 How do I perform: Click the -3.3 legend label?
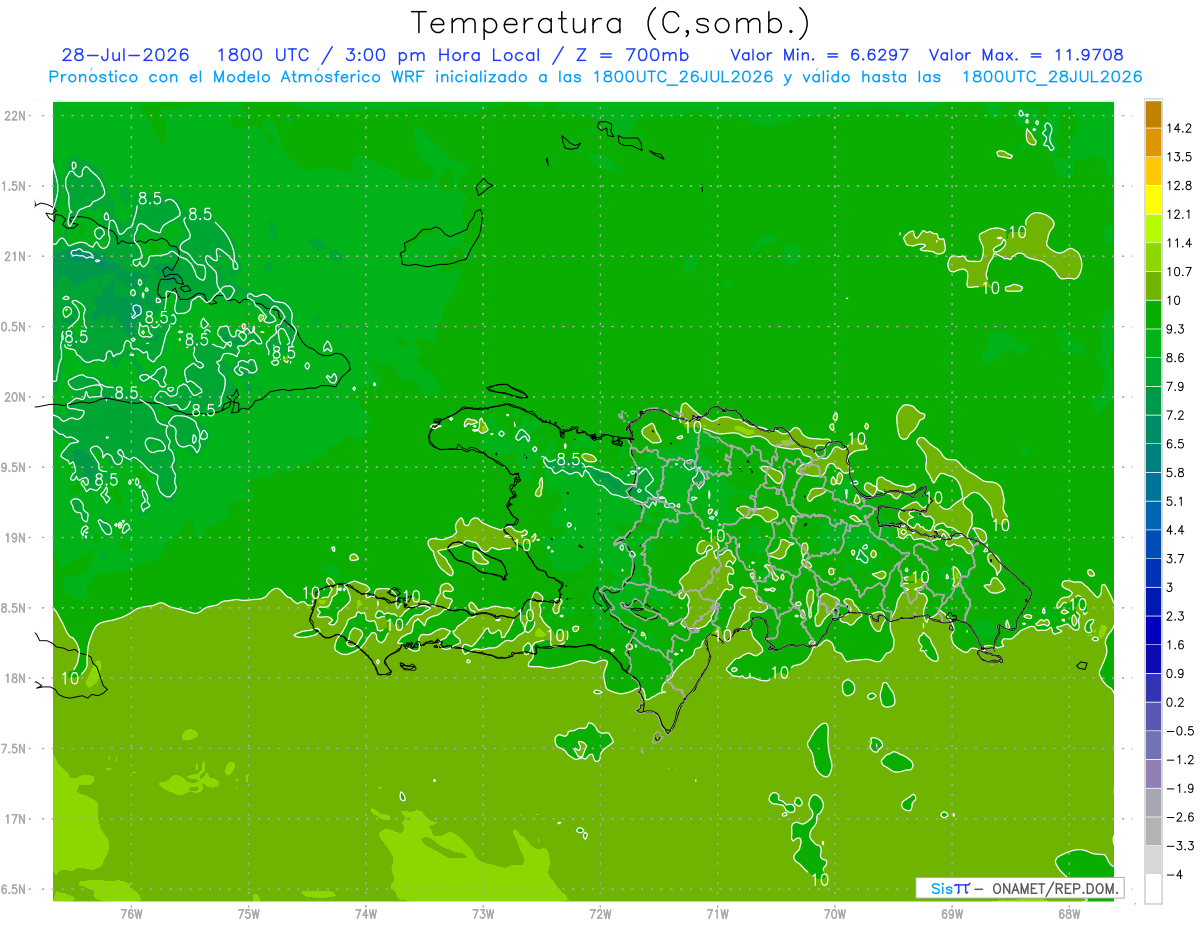pos(1180,846)
